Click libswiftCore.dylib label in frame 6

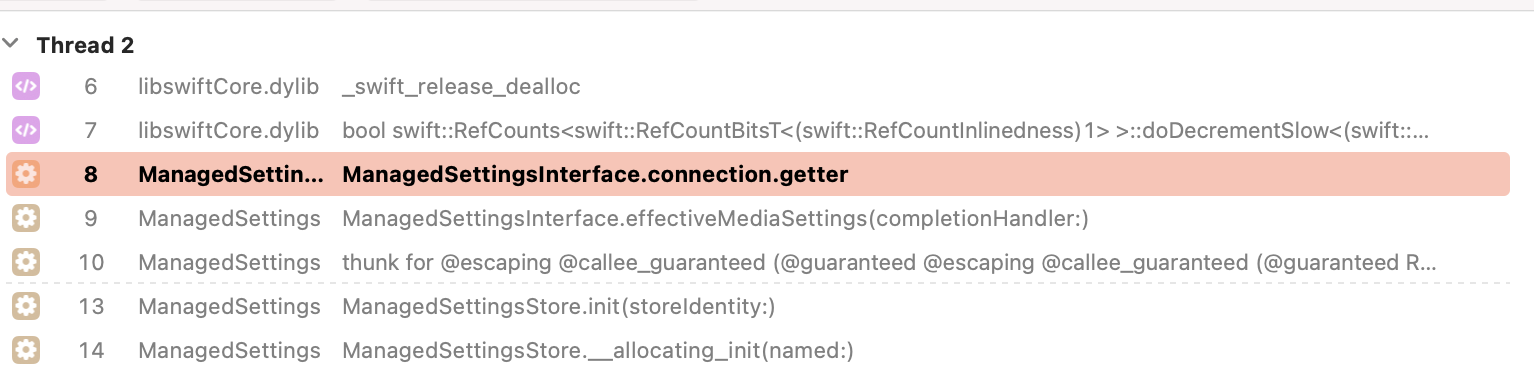pos(228,87)
